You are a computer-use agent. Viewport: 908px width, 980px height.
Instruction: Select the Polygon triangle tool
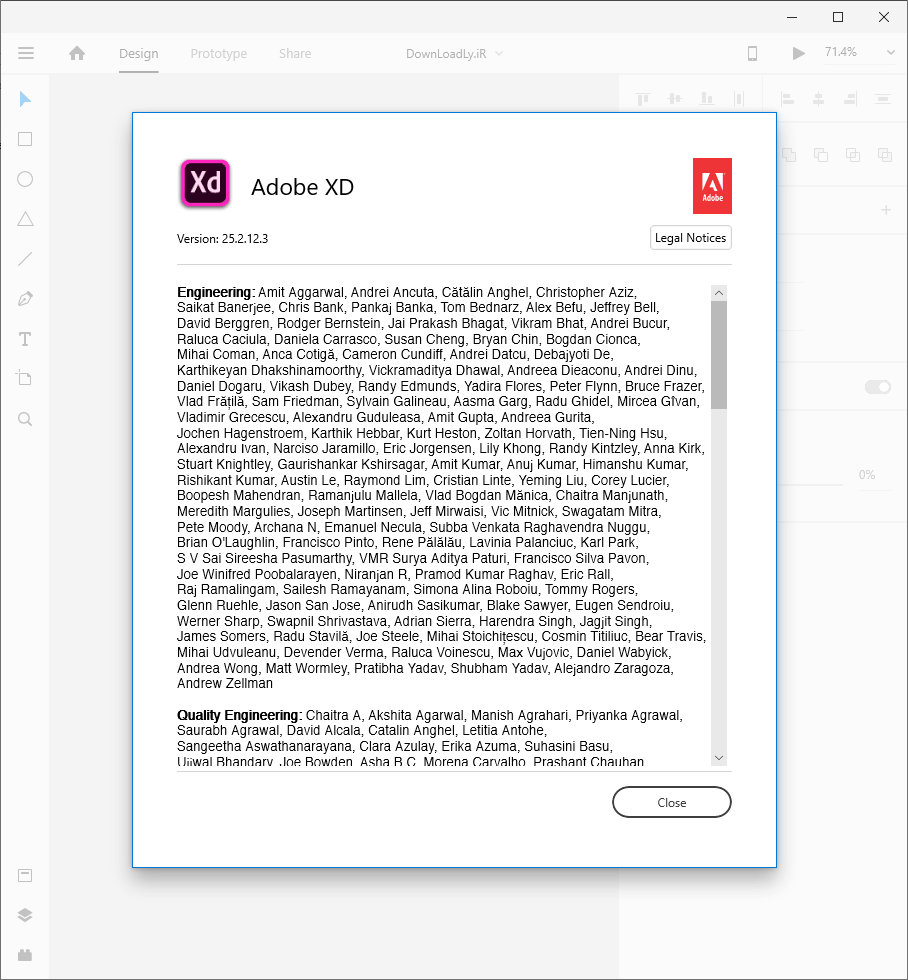(25, 219)
